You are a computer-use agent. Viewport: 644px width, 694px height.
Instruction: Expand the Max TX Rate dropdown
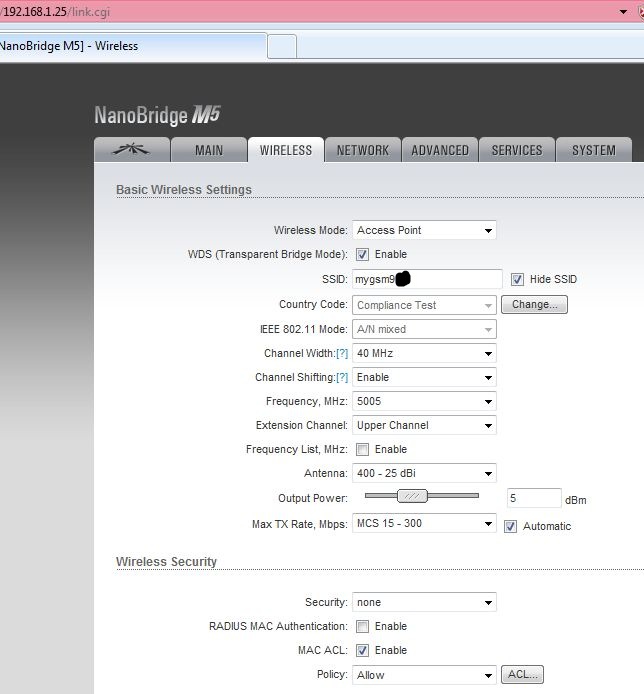point(424,523)
